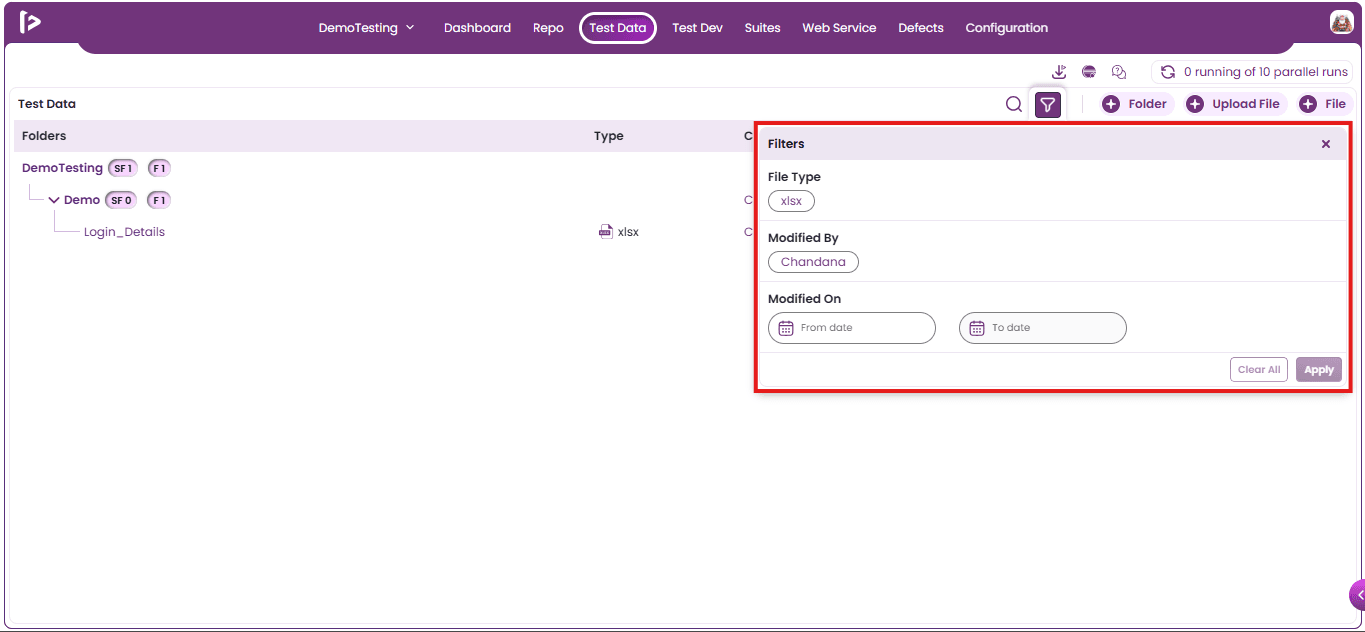
Task: Open the Web Service tab
Action: click(839, 28)
